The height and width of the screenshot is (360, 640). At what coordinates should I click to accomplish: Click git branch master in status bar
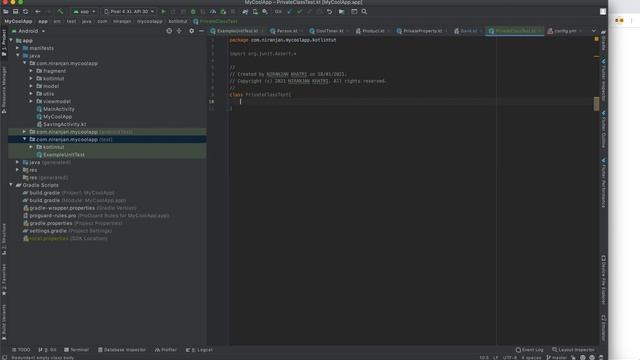[x=557, y=358]
